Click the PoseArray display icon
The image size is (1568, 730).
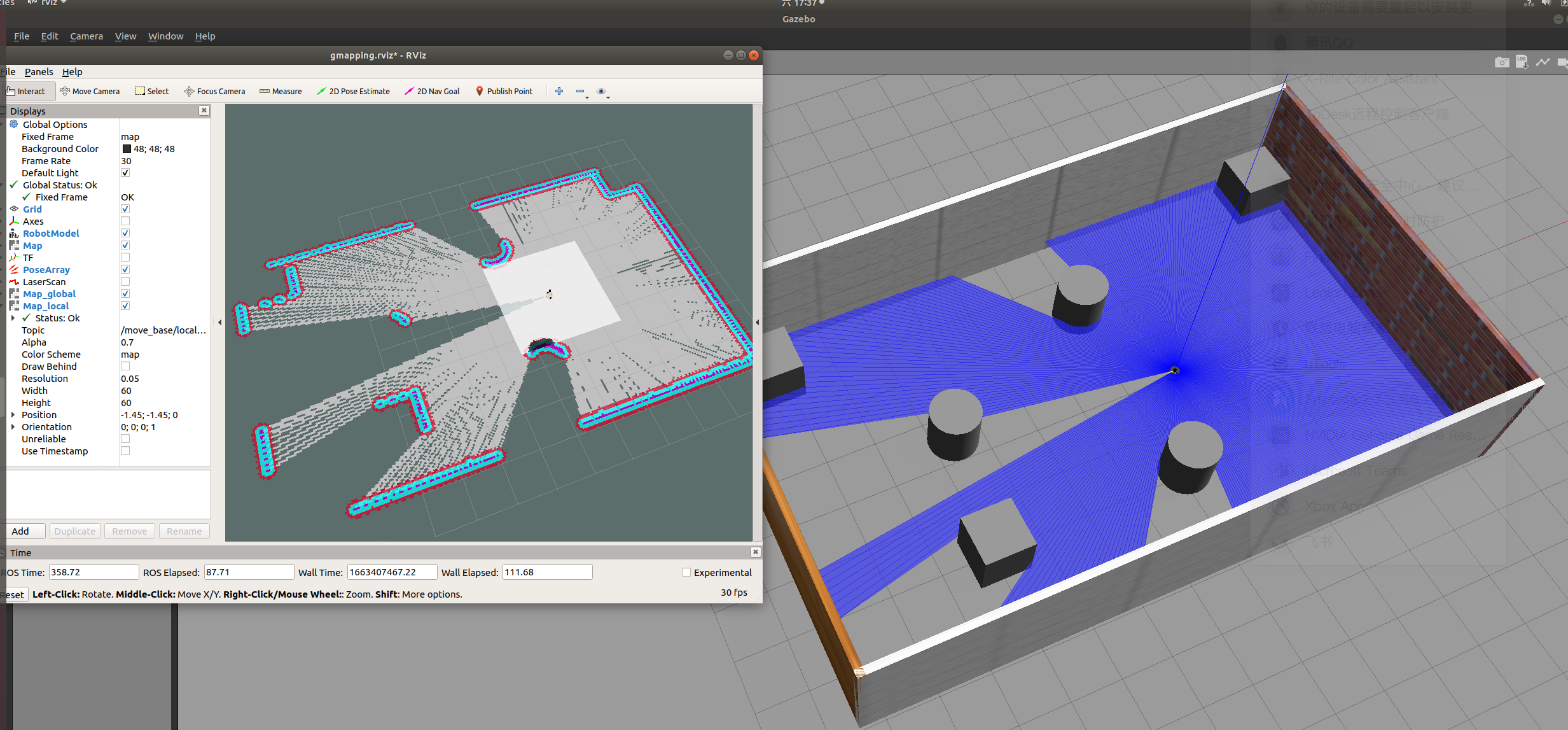[13, 269]
